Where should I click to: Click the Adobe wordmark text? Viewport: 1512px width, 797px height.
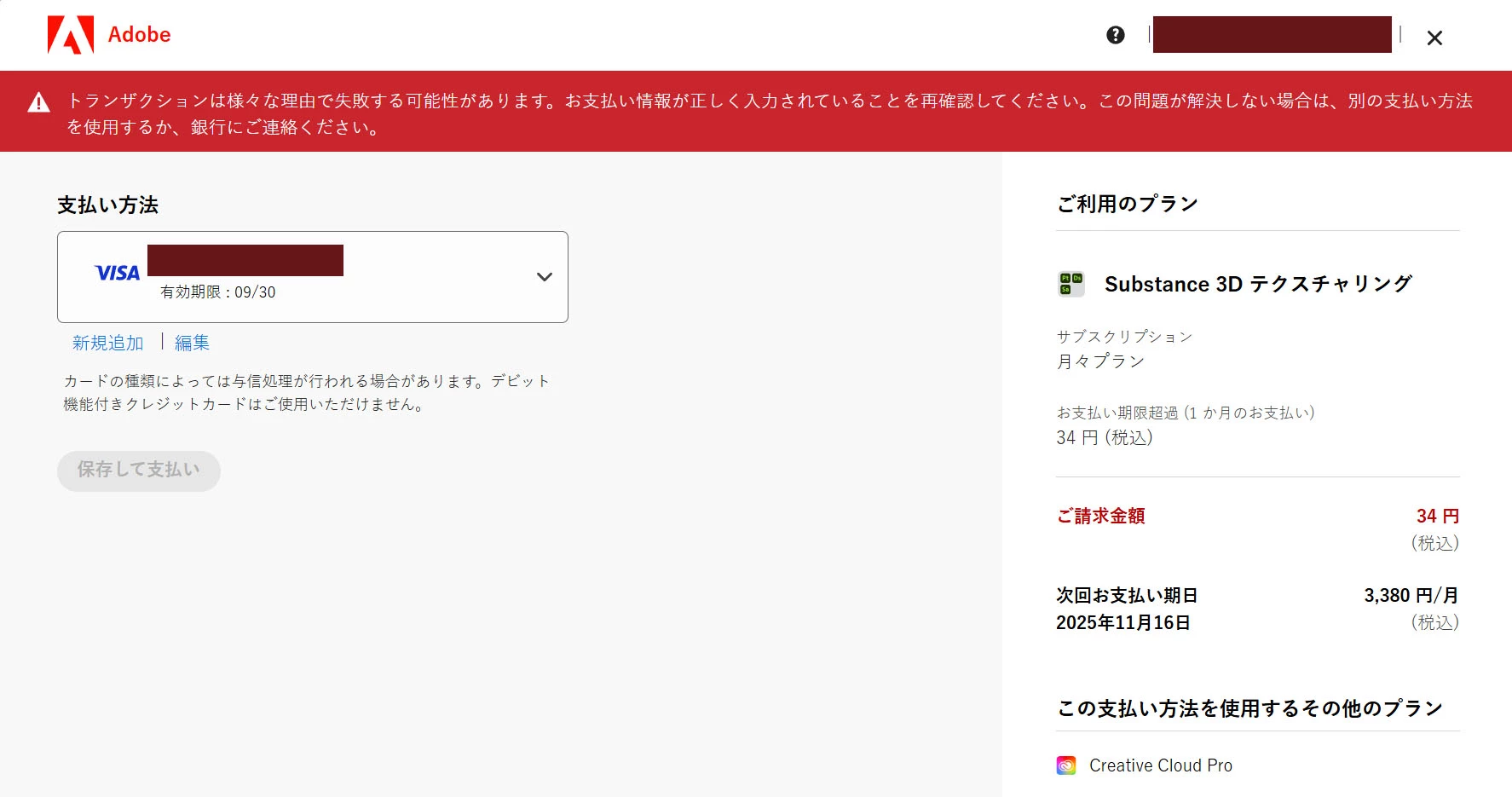[139, 35]
